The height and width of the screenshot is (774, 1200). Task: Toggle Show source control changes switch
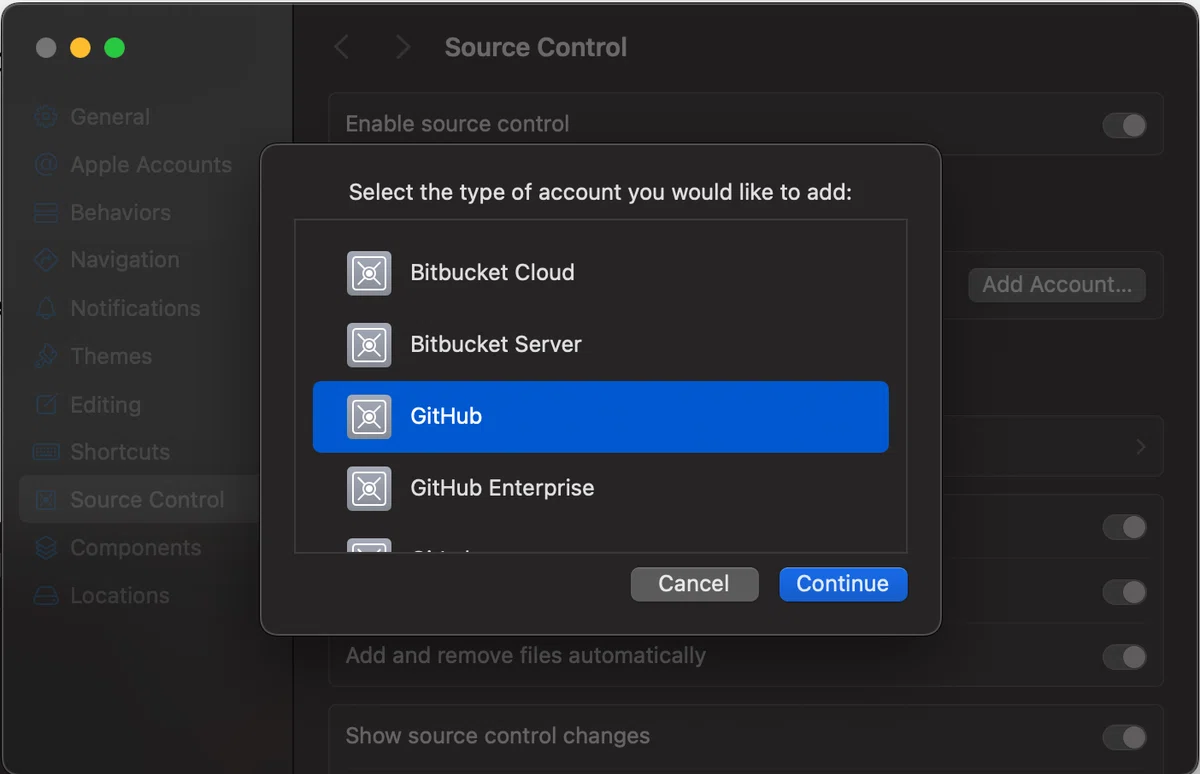tap(1124, 737)
